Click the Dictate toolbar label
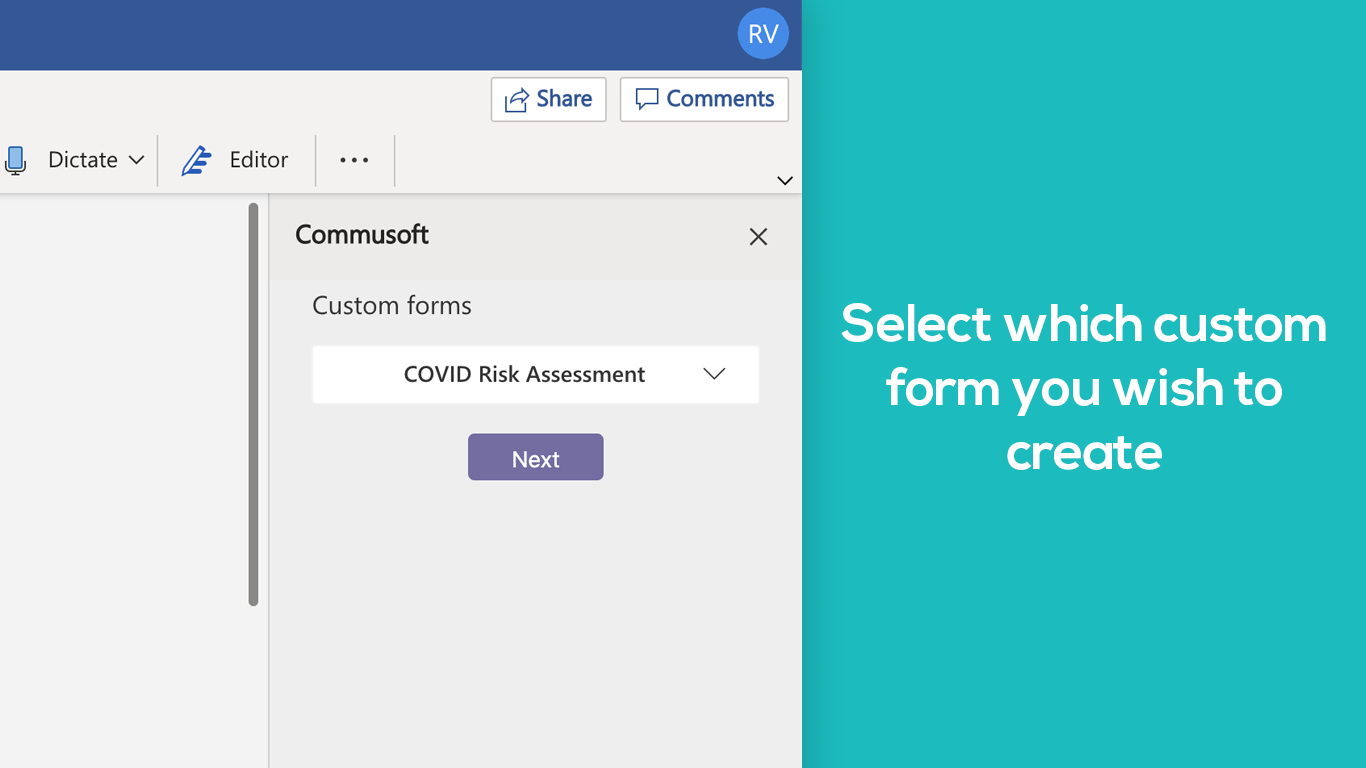Viewport: 1366px width, 768px height. point(83,160)
